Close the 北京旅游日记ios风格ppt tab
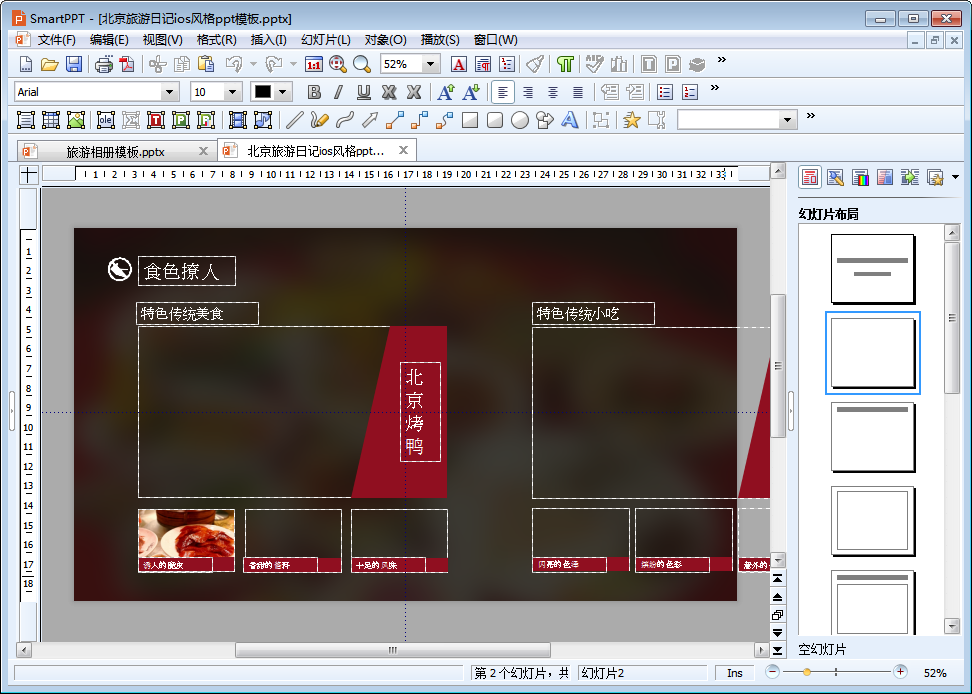The width and height of the screenshot is (972, 694). click(x=403, y=151)
